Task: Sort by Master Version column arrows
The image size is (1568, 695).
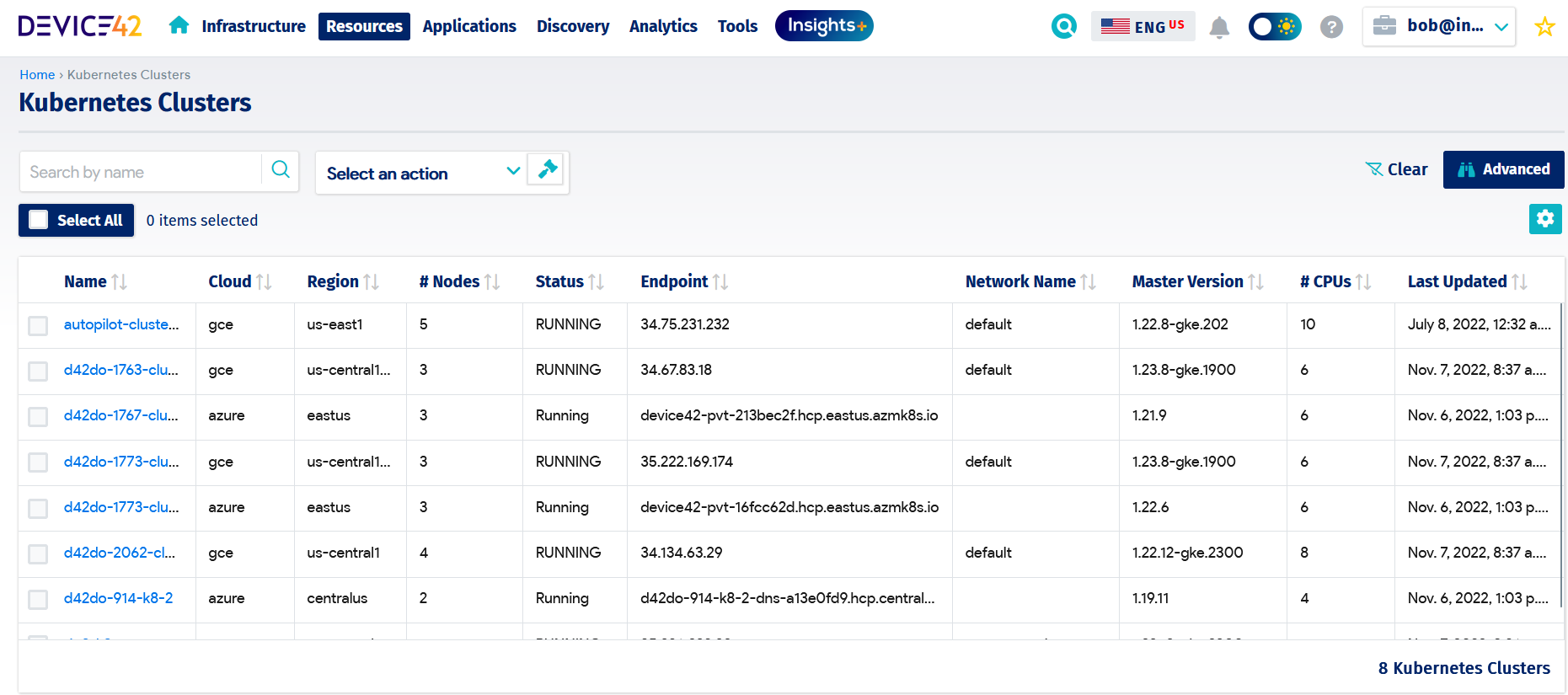Action: pyautogui.click(x=1255, y=281)
